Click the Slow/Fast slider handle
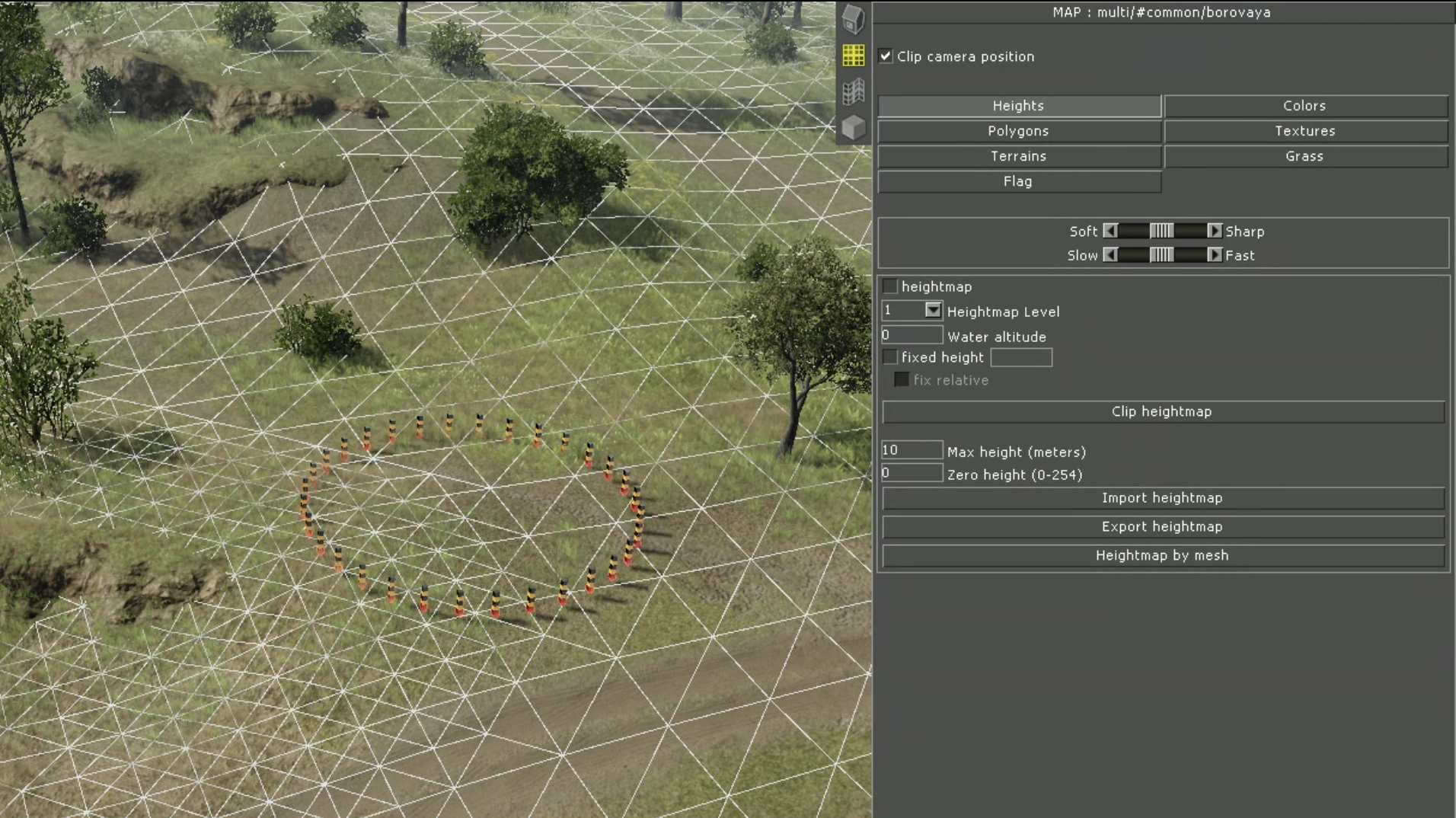 tap(1161, 255)
